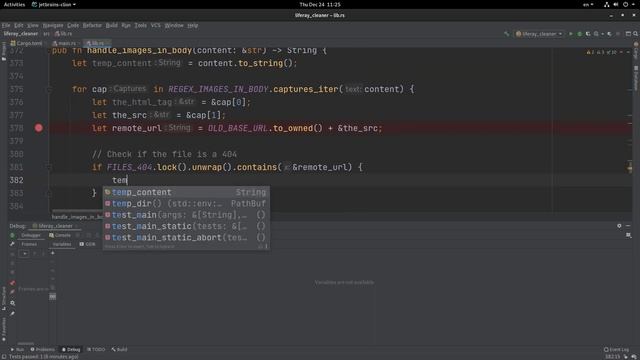The width and height of the screenshot is (640, 360).
Task: Open the TODO tool window button
Action: point(96,349)
